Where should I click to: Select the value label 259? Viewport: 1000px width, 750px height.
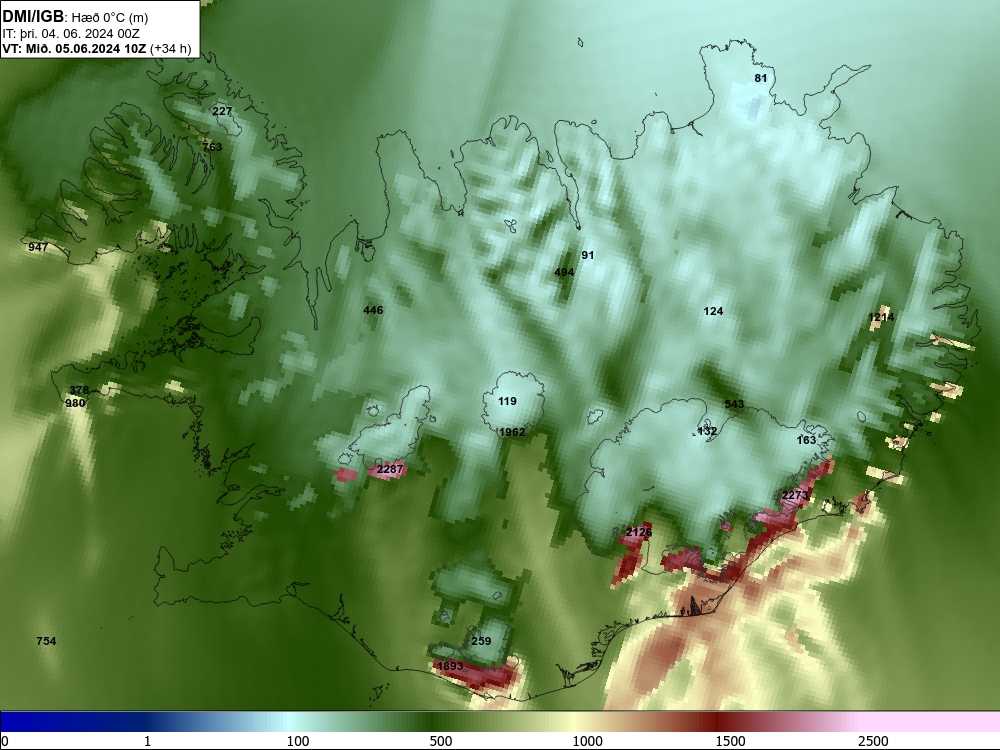[x=481, y=641]
